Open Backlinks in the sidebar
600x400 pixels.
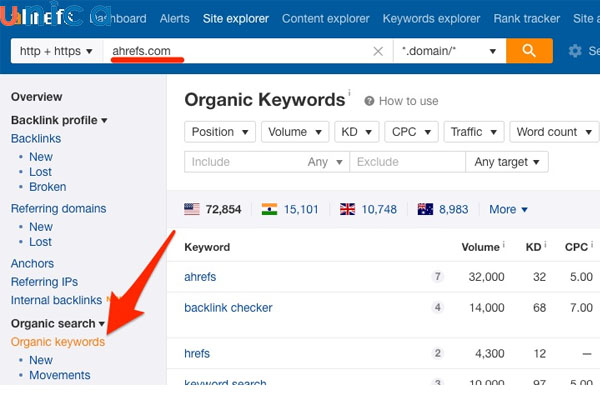pyautogui.click(x=36, y=138)
